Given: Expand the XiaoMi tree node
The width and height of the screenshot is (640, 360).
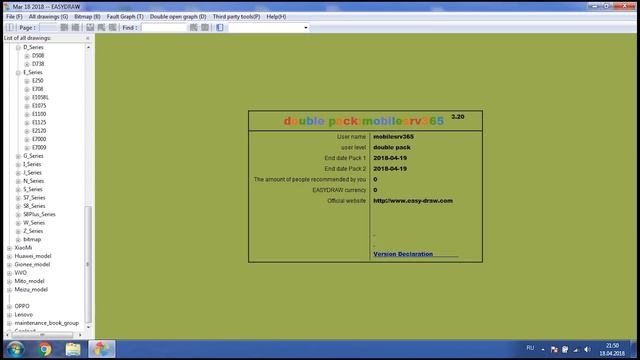Looking at the screenshot, I should tap(9, 248).
